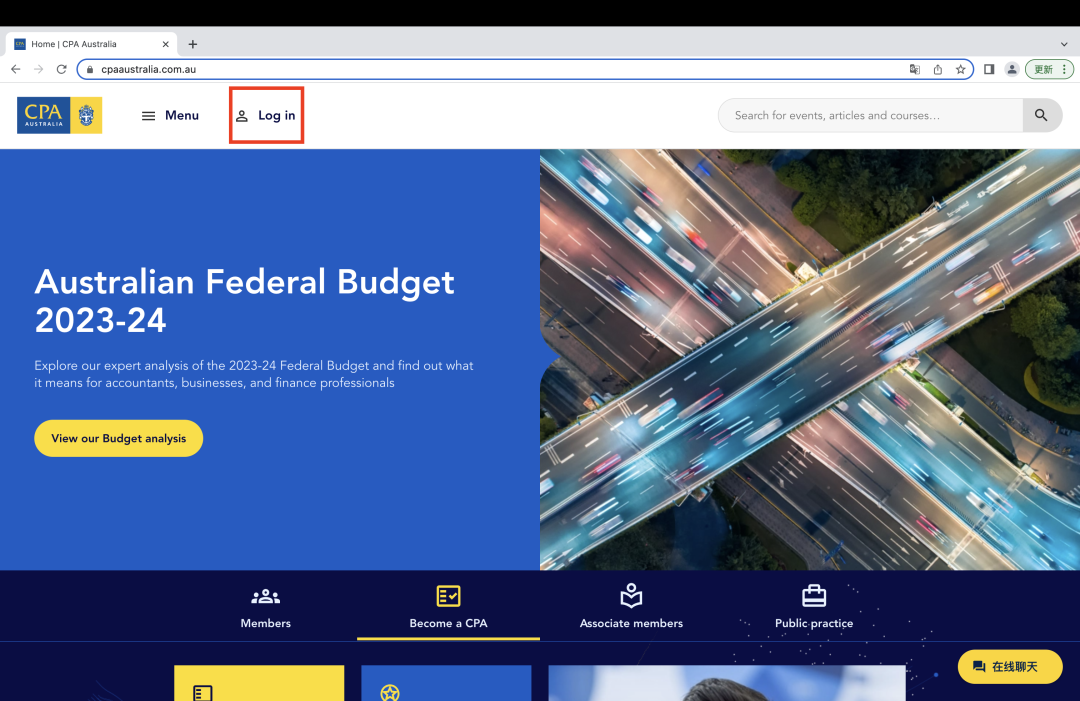Toggle the browser side panel icon
This screenshot has width=1080, height=701.
988,69
